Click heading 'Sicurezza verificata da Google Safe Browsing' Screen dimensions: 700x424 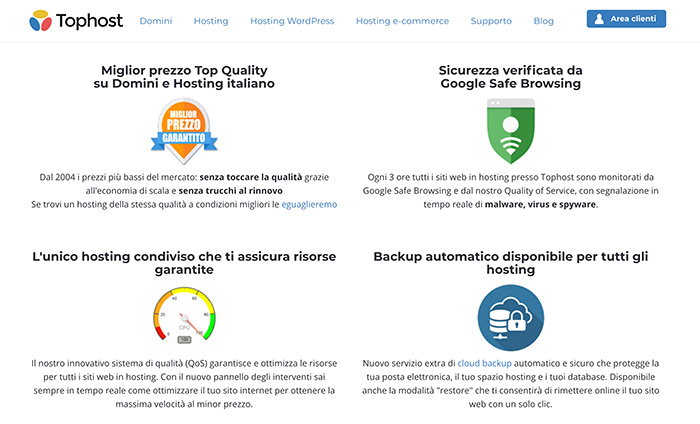(x=510, y=77)
